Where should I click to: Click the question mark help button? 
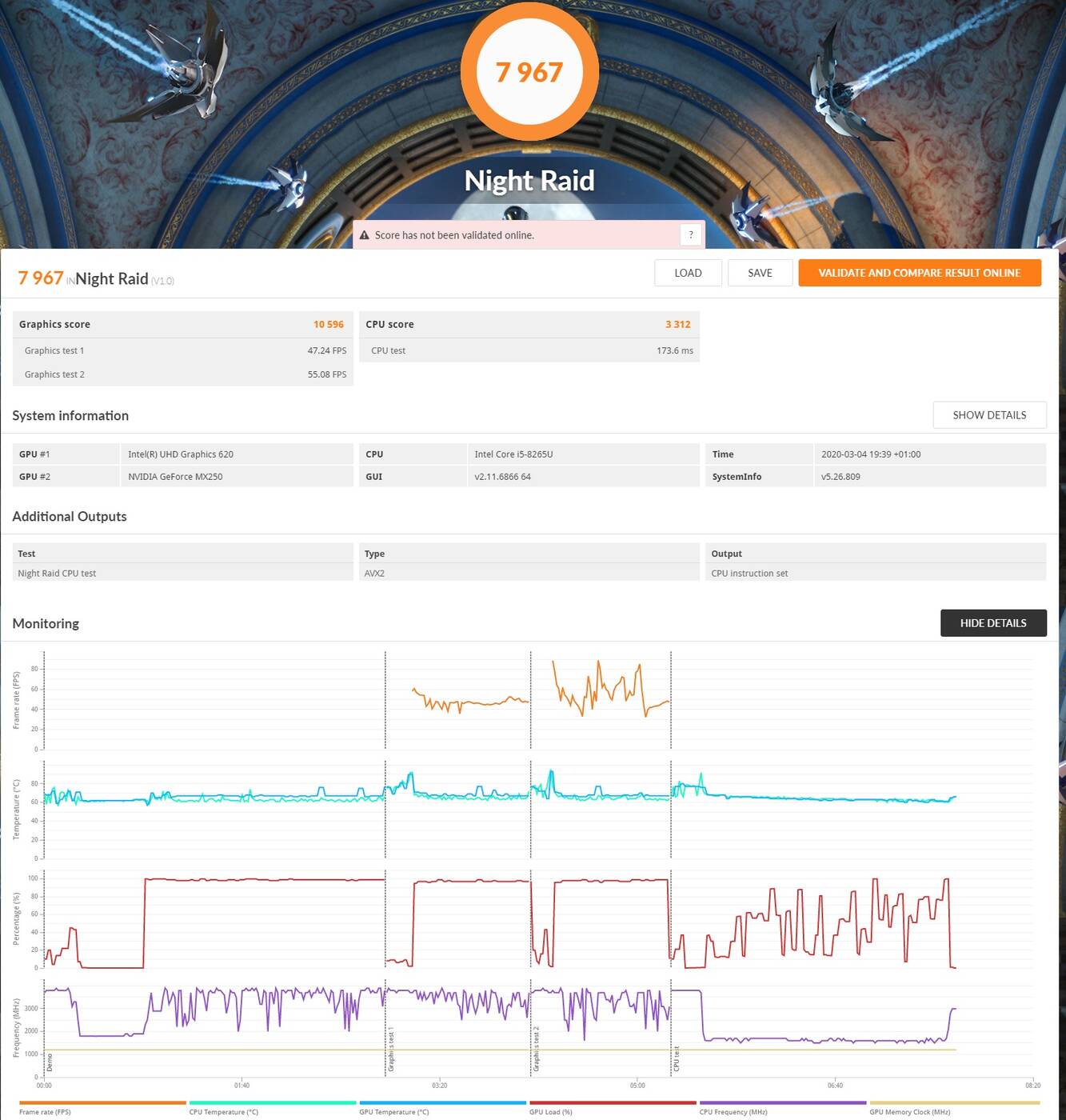click(x=691, y=234)
